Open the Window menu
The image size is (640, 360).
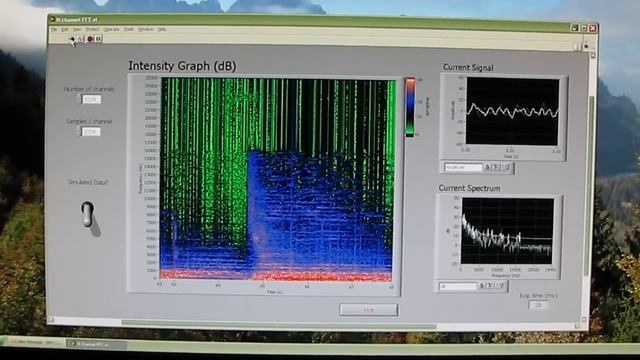coord(146,29)
